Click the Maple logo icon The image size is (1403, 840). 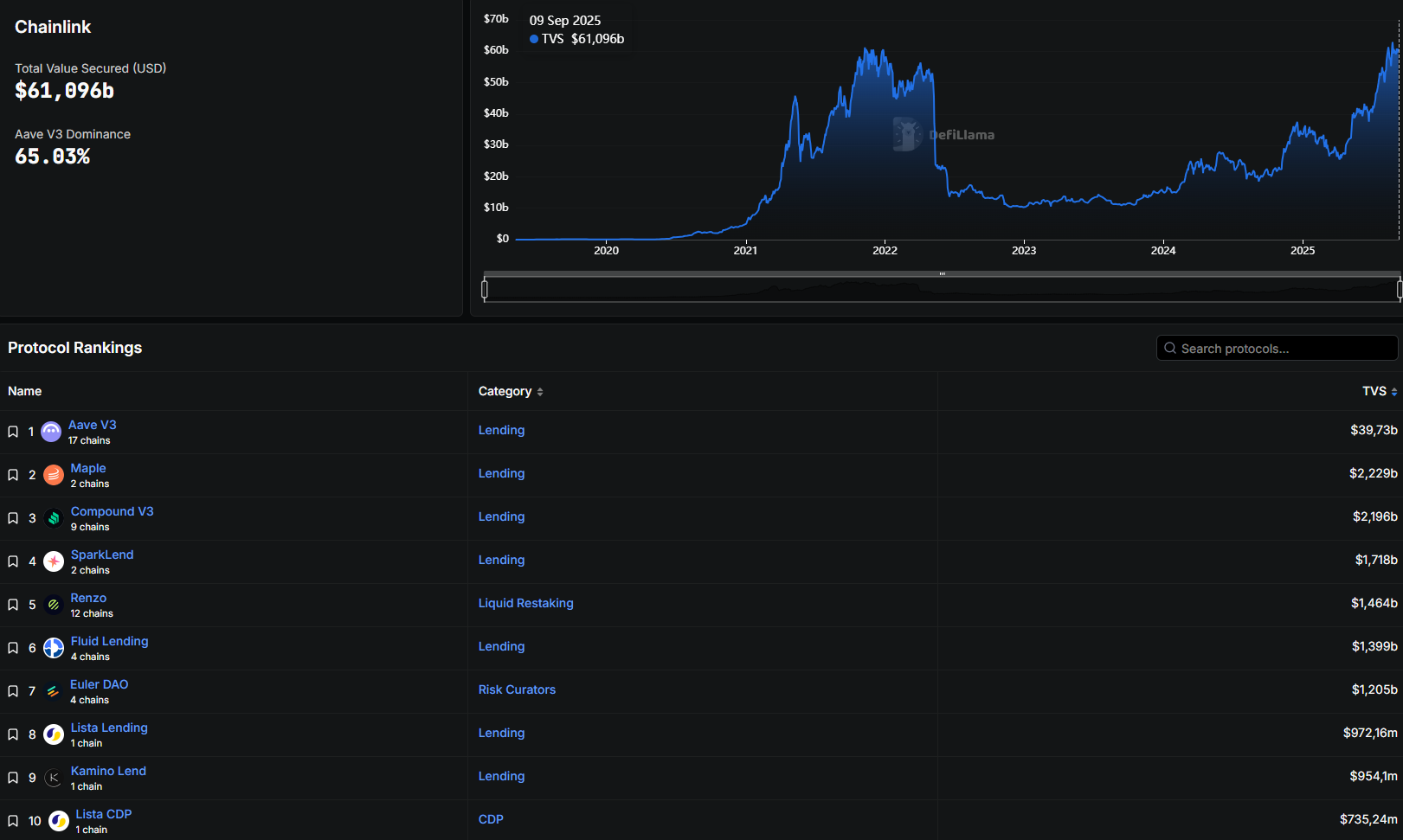tap(54, 475)
